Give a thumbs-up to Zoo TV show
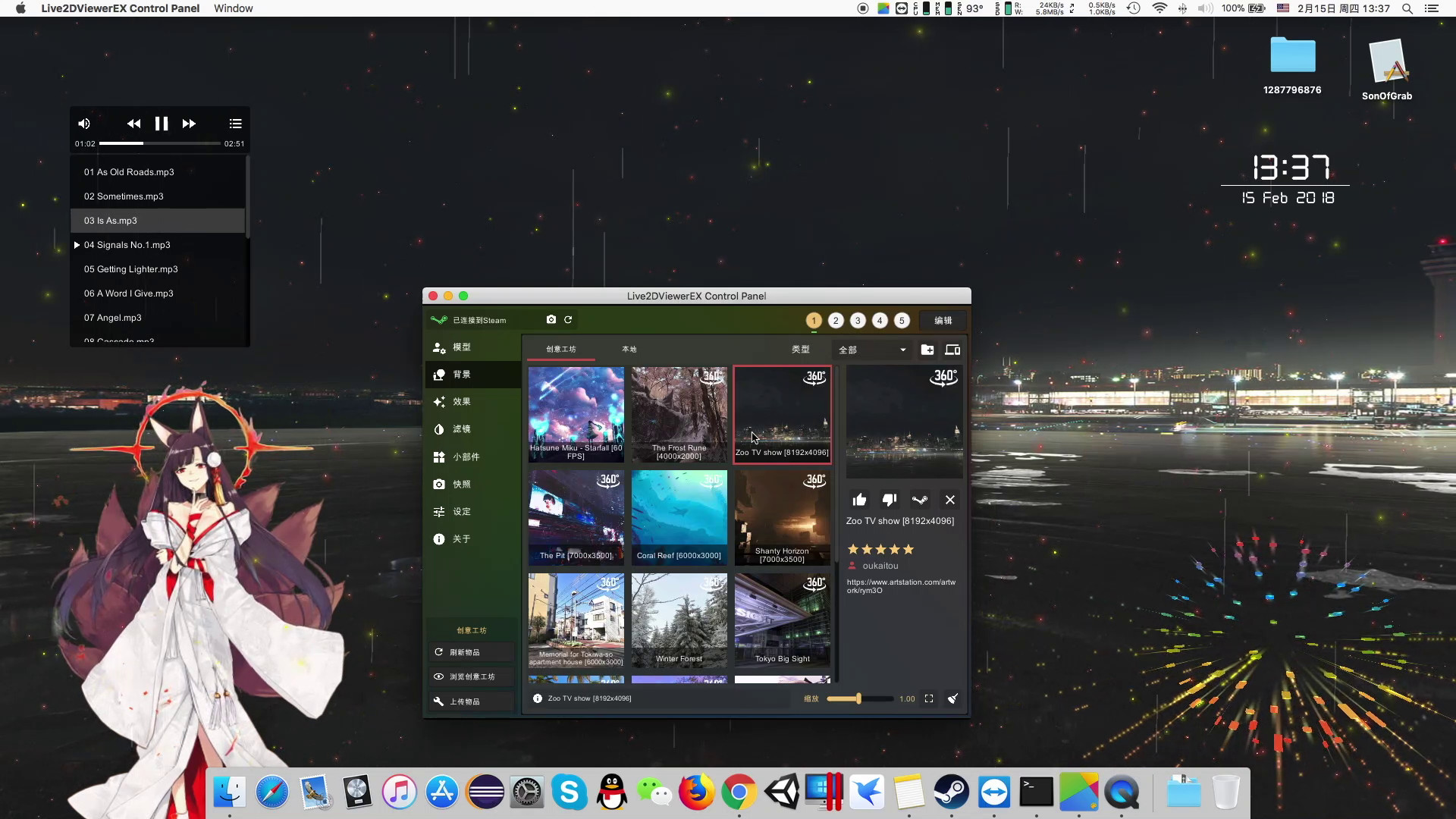Screen dimensions: 1456x819 coord(858,500)
